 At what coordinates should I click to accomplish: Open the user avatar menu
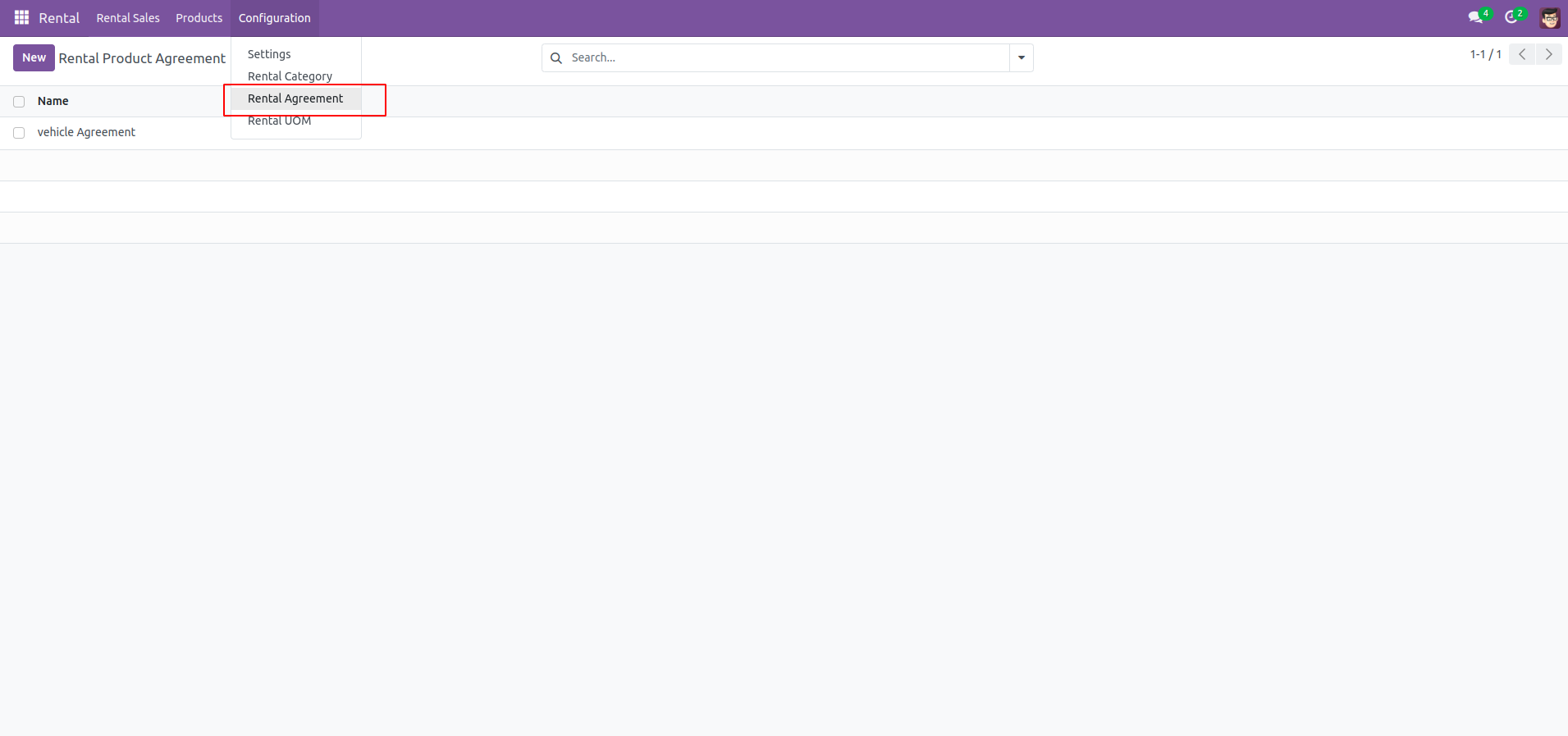(x=1550, y=18)
